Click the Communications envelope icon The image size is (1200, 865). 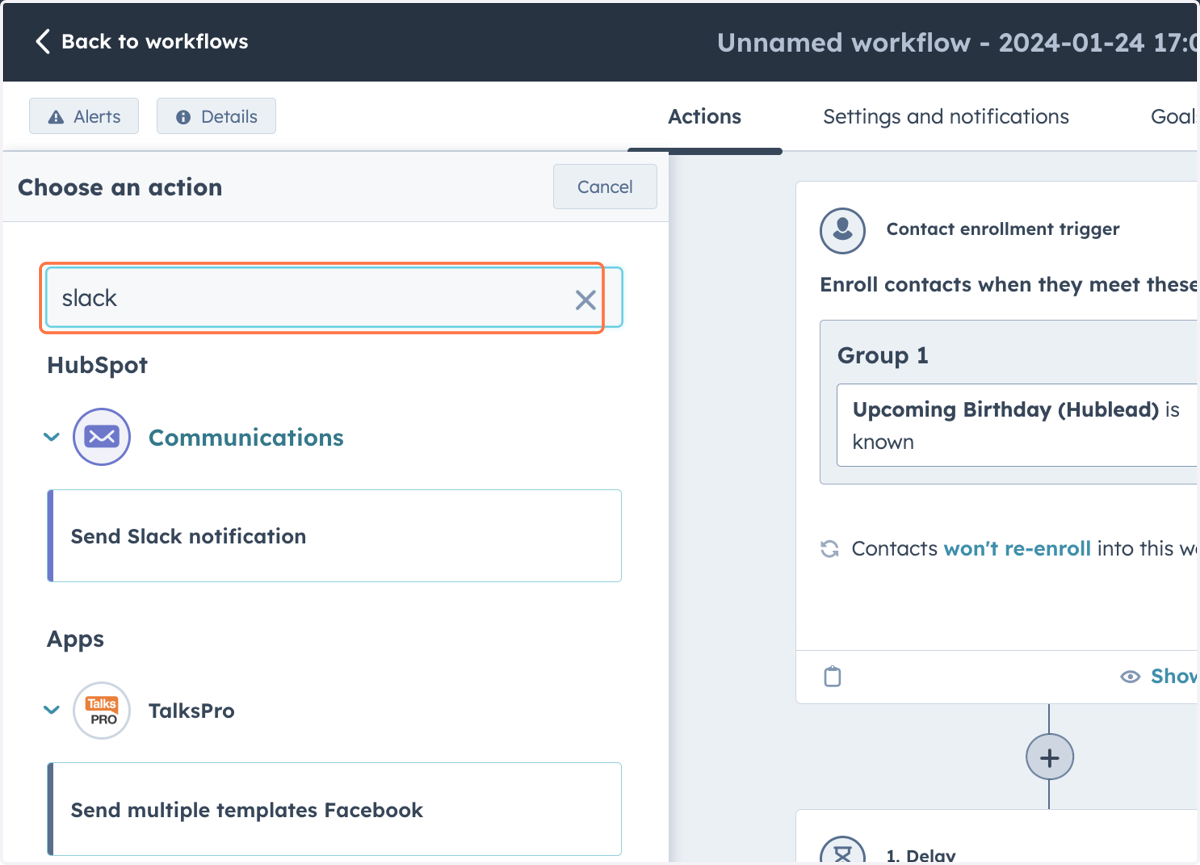pos(102,437)
